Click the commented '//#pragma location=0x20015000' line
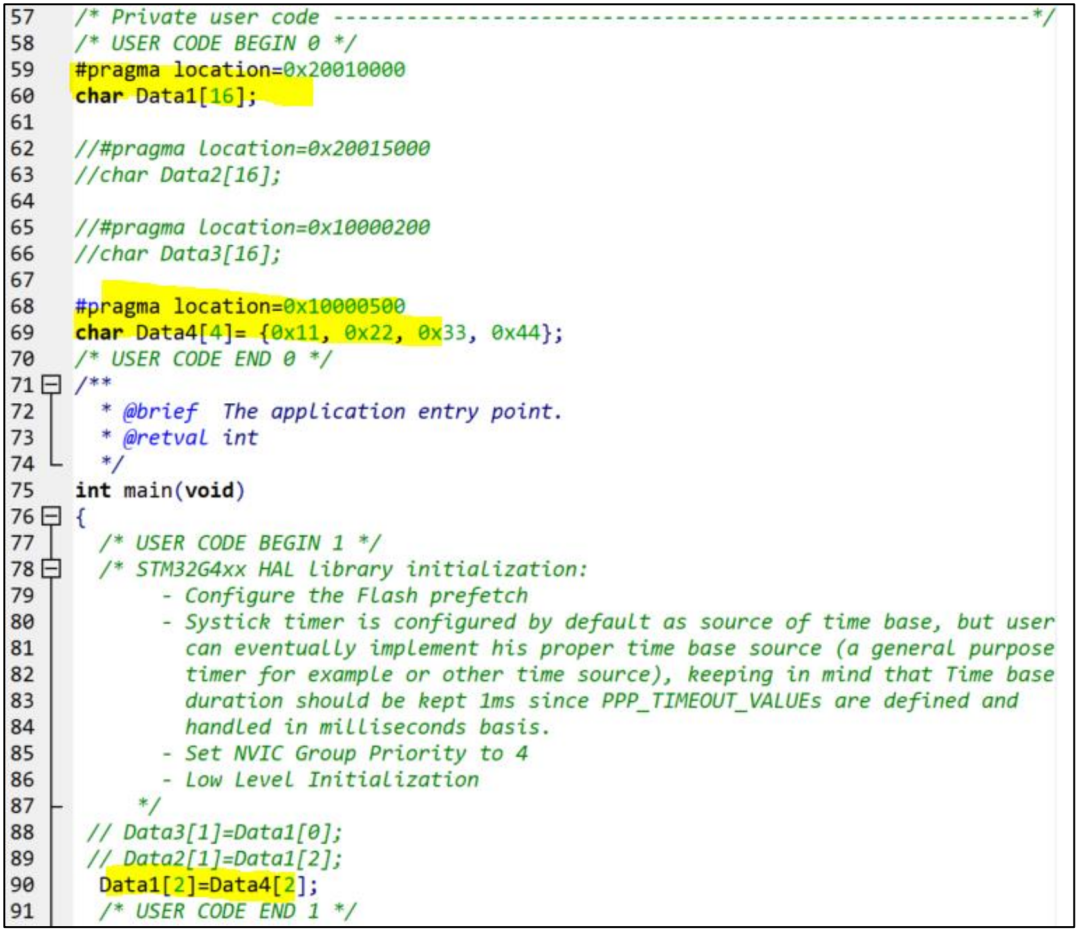 pos(252,148)
